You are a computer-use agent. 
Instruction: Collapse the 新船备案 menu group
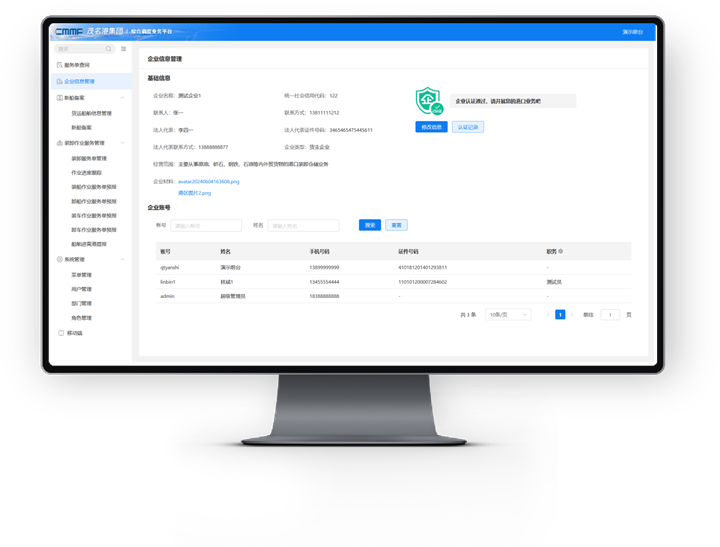pos(123,98)
